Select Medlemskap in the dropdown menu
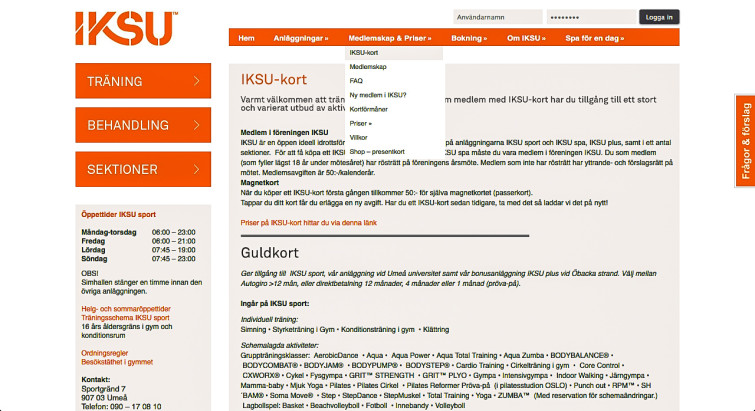The image size is (755, 411). pyautogui.click(x=394, y=67)
